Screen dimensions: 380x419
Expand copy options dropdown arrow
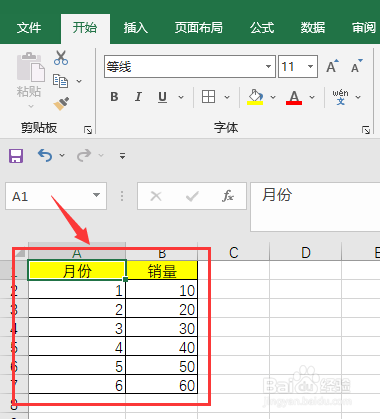coord(79,81)
